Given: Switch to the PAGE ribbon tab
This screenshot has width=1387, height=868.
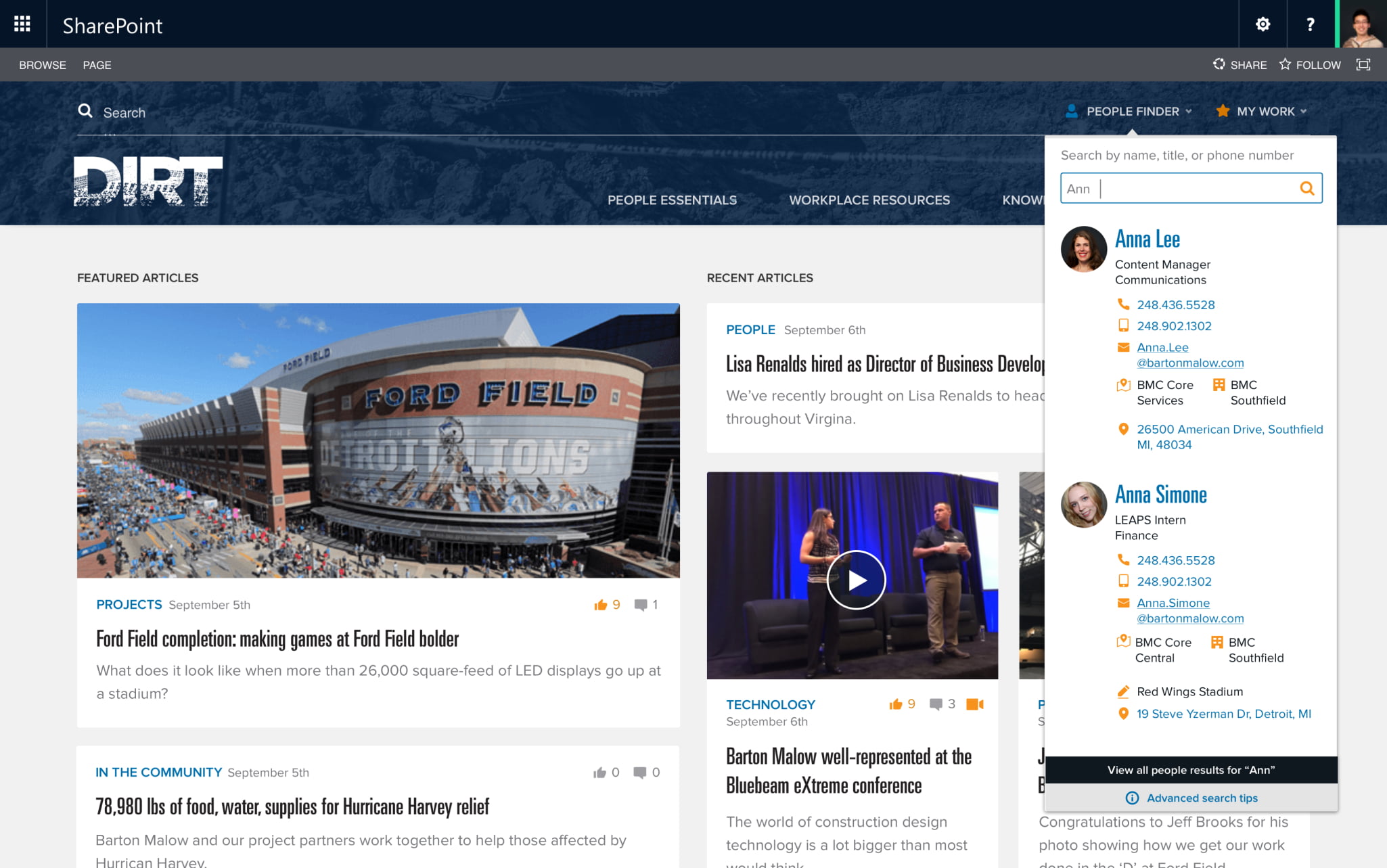Looking at the screenshot, I should pyautogui.click(x=97, y=65).
